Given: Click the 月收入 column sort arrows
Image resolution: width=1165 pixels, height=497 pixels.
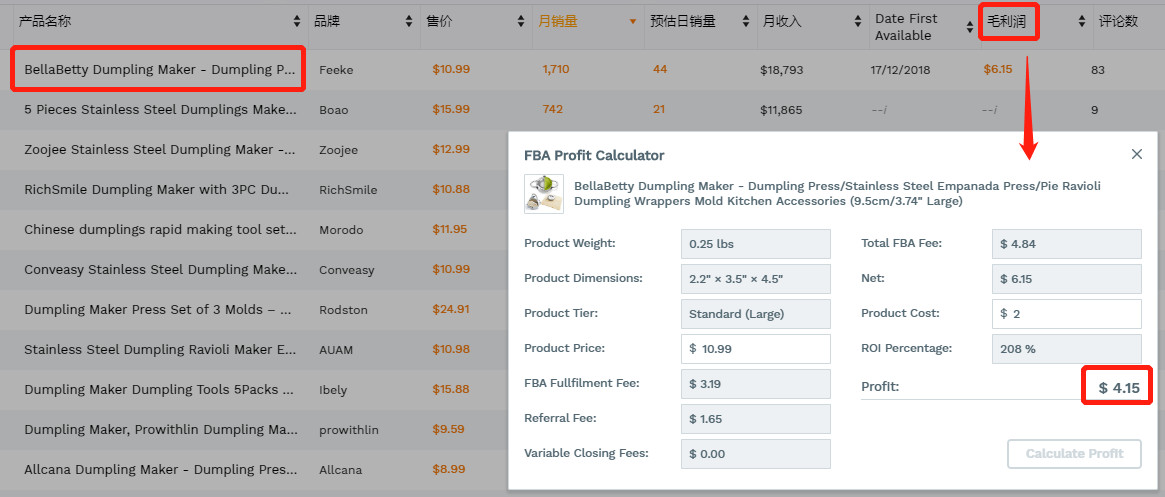Looking at the screenshot, I should tap(857, 21).
